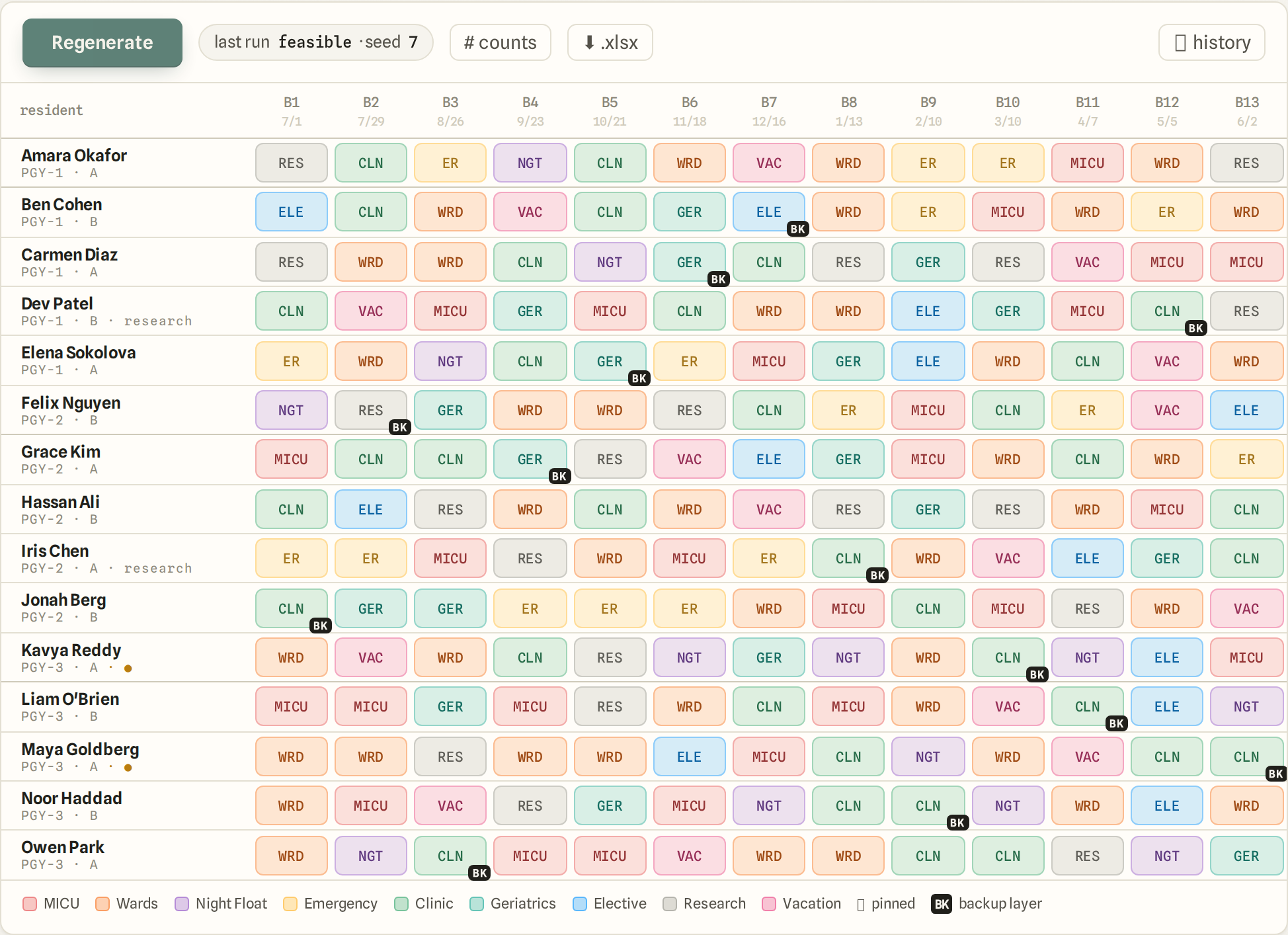The image size is (1288, 935).
Task: Click the MICU legend color swatch
Action: coord(30,904)
